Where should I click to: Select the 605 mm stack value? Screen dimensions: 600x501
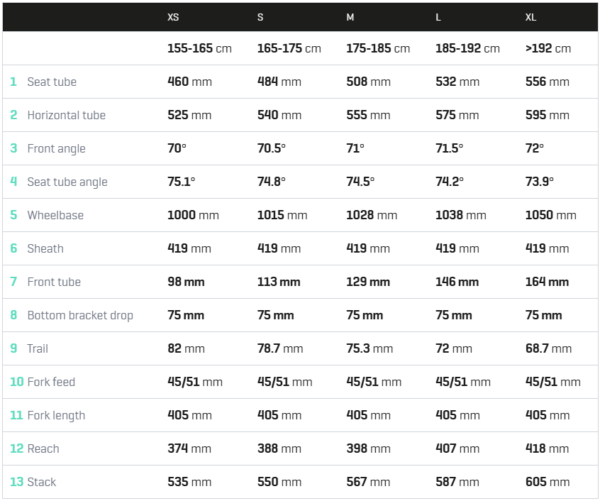point(547,482)
